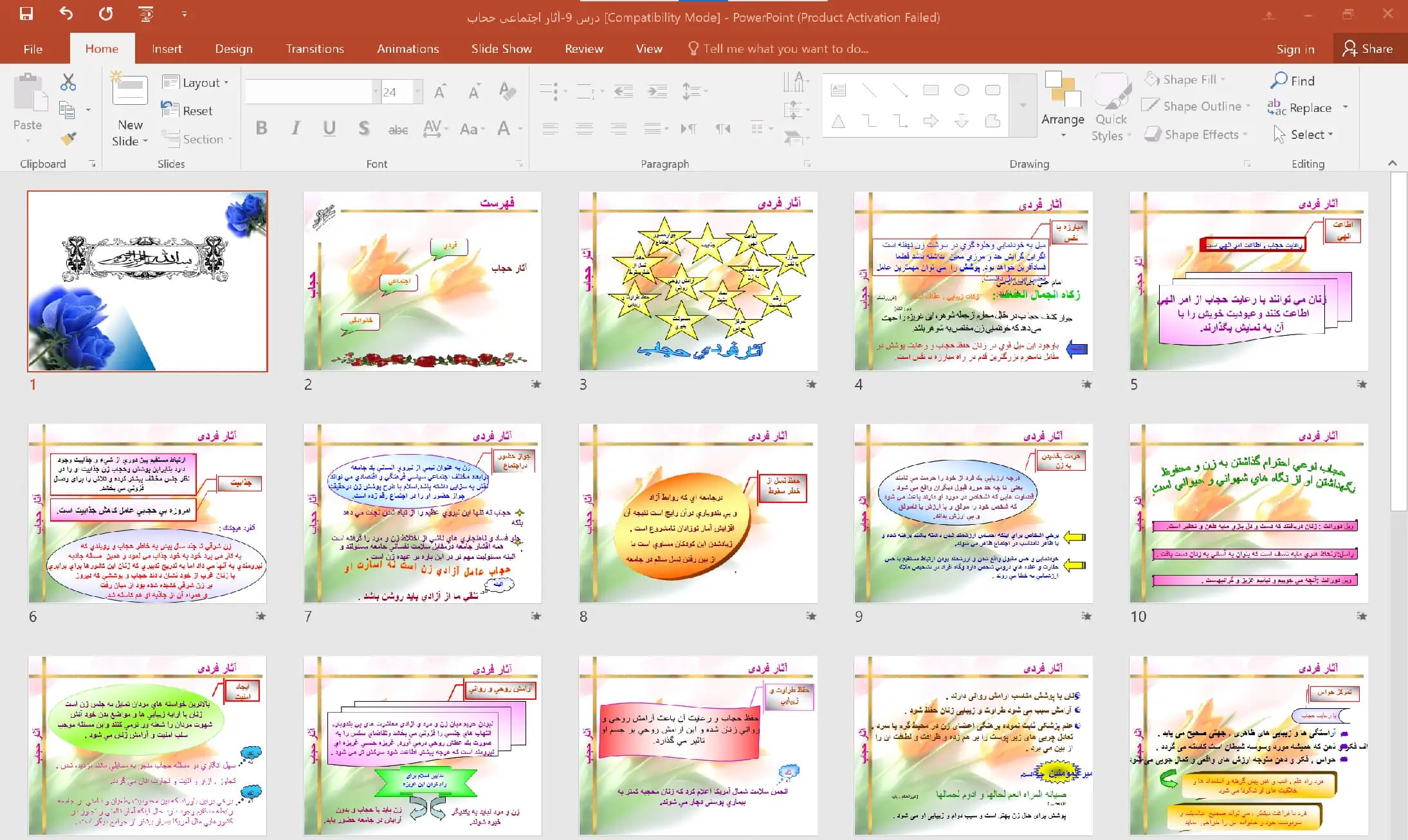Click the Save icon in the title bar
The image size is (1408, 840).
pos(26,14)
